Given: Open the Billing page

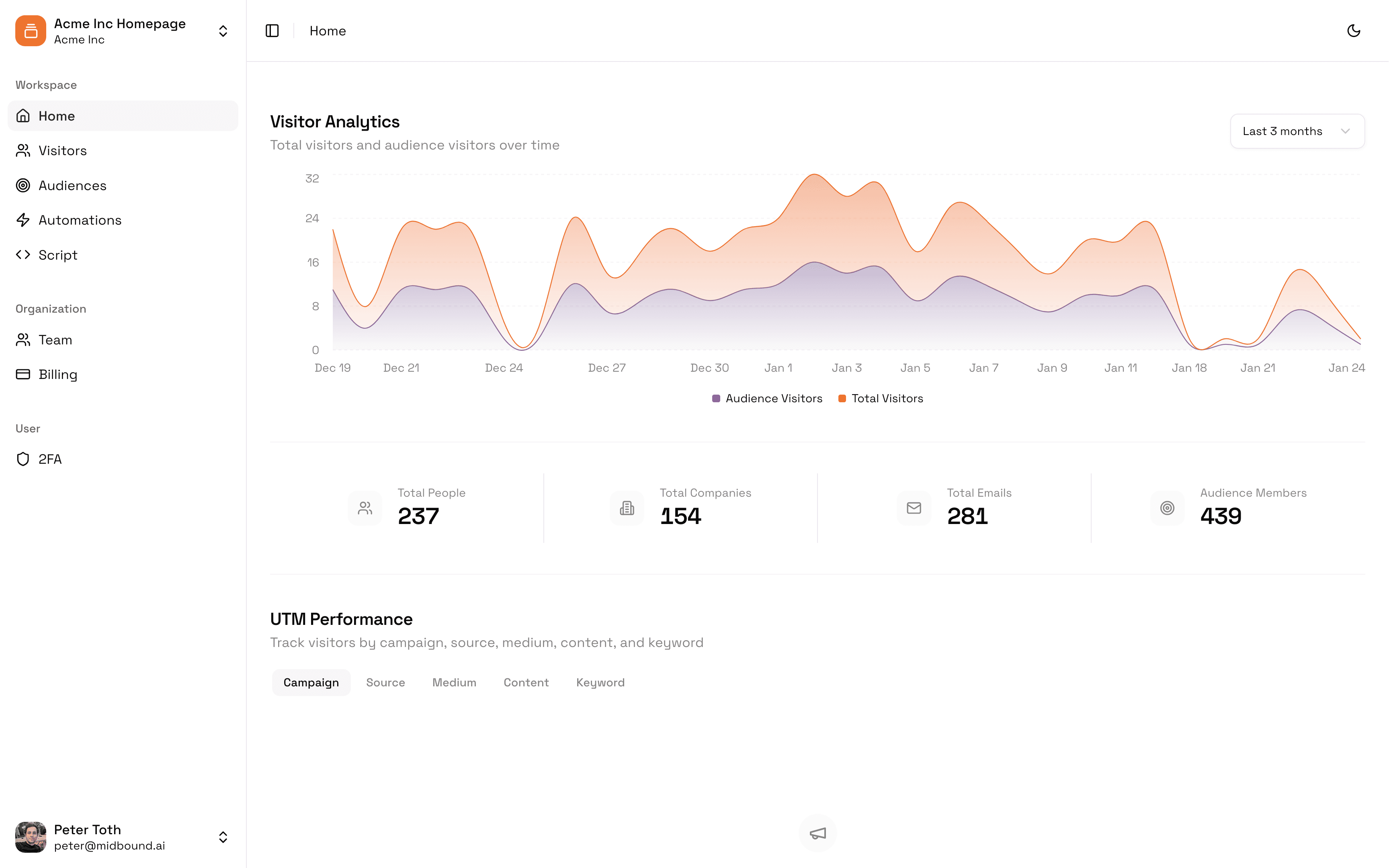Looking at the screenshot, I should 57,374.
